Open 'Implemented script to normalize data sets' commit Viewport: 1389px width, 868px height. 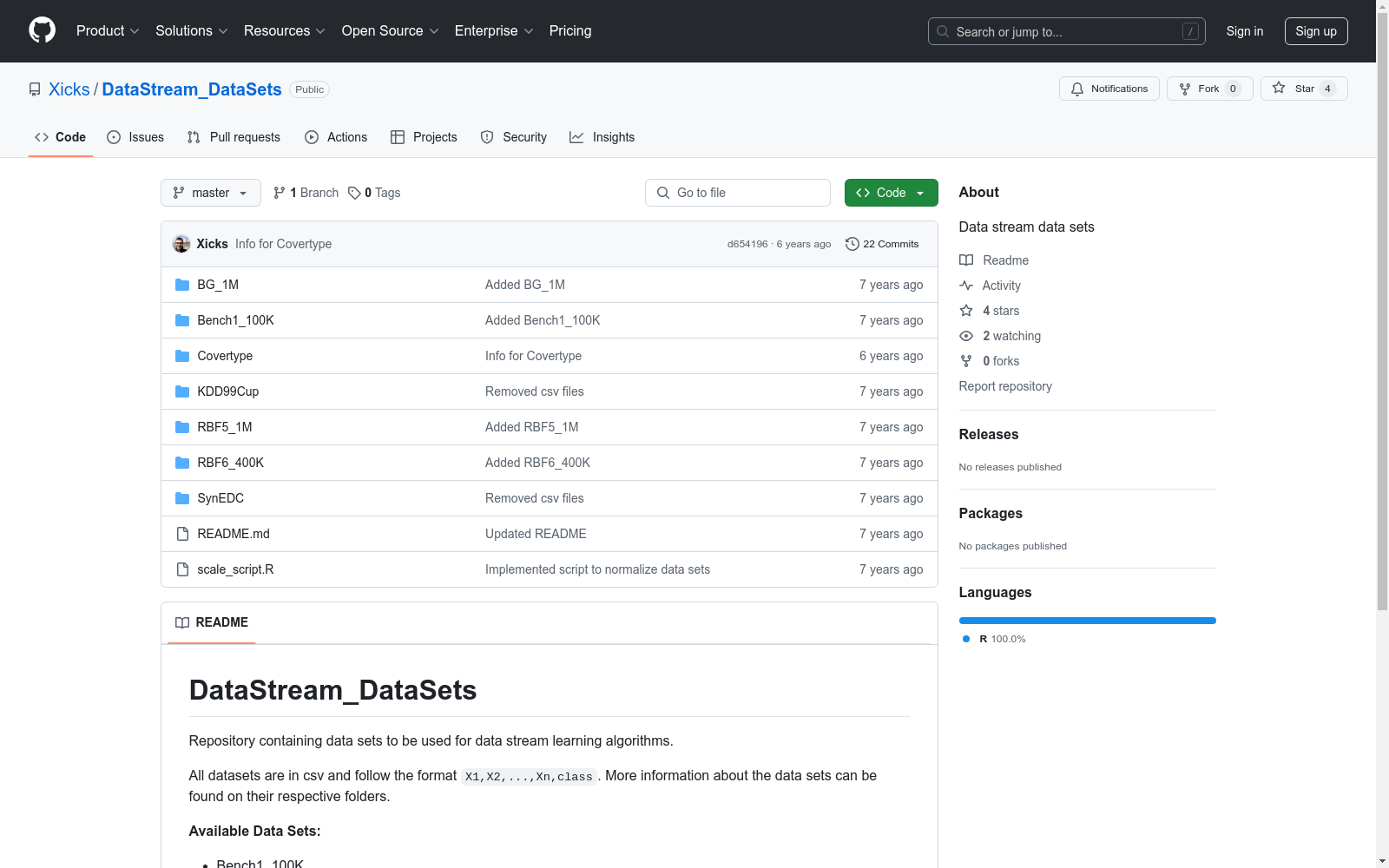(597, 569)
